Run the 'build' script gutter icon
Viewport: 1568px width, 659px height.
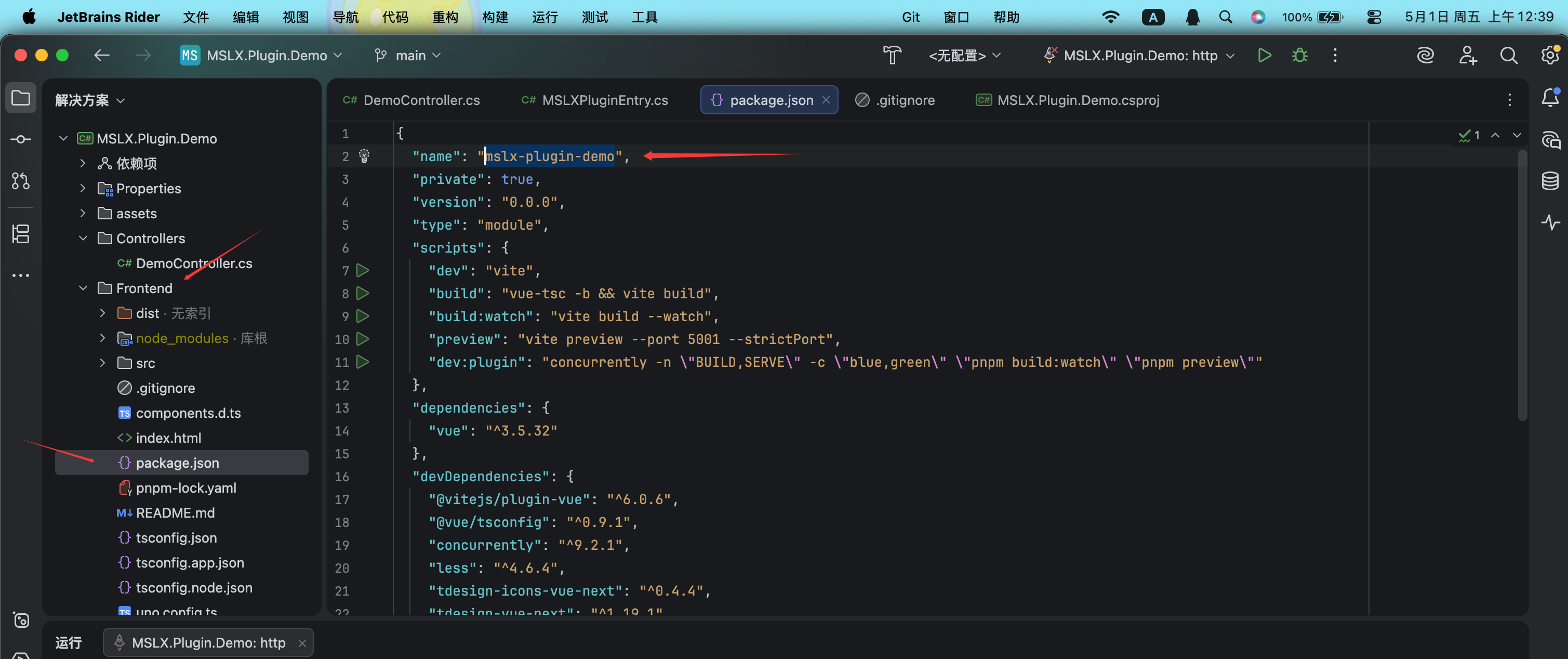click(x=363, y=293)
